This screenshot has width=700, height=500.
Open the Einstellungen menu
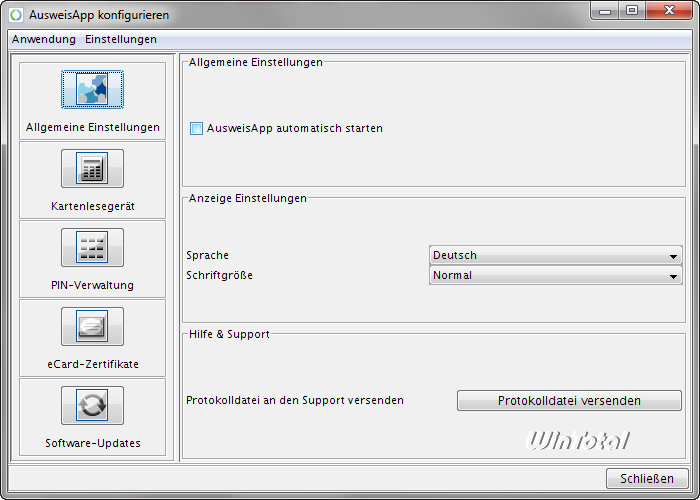(x=121, y=39)
